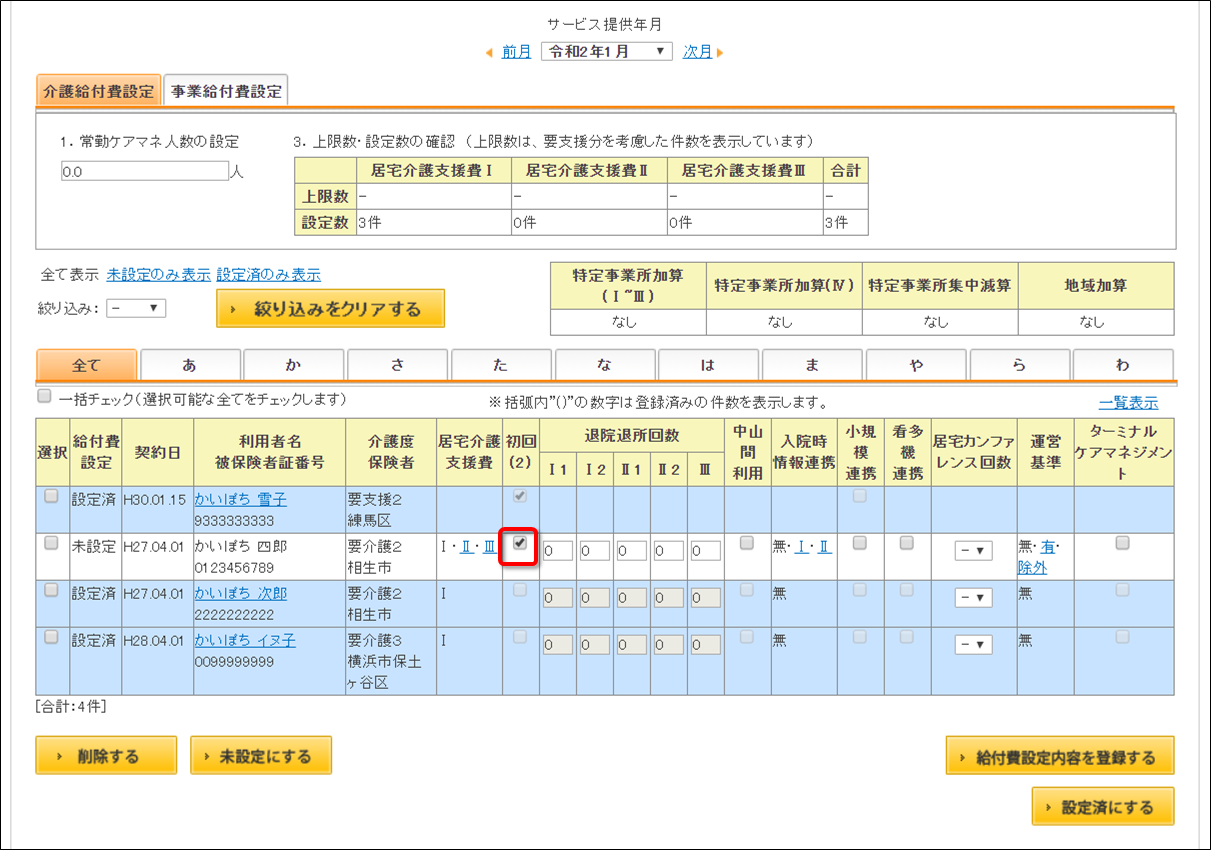This screenshot has height=850, width=1211.
Task: Set 運営基準 to 有 for 四郎
Action: pyautogui.click(x=1048, y=547)
